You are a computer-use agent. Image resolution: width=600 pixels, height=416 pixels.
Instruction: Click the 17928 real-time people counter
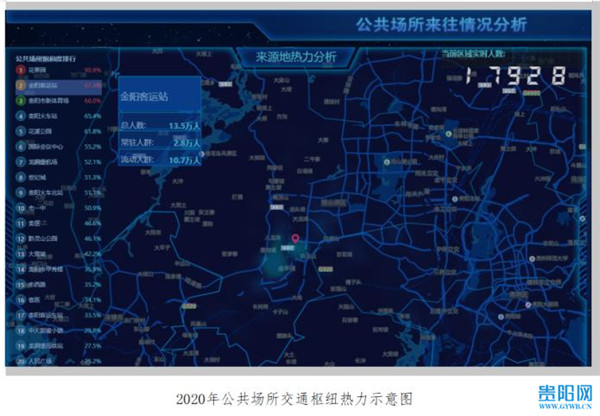click(515, 75)
